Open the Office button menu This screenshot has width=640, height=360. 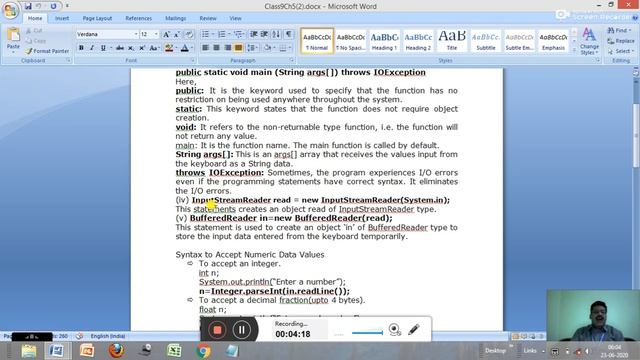(10, 10)
